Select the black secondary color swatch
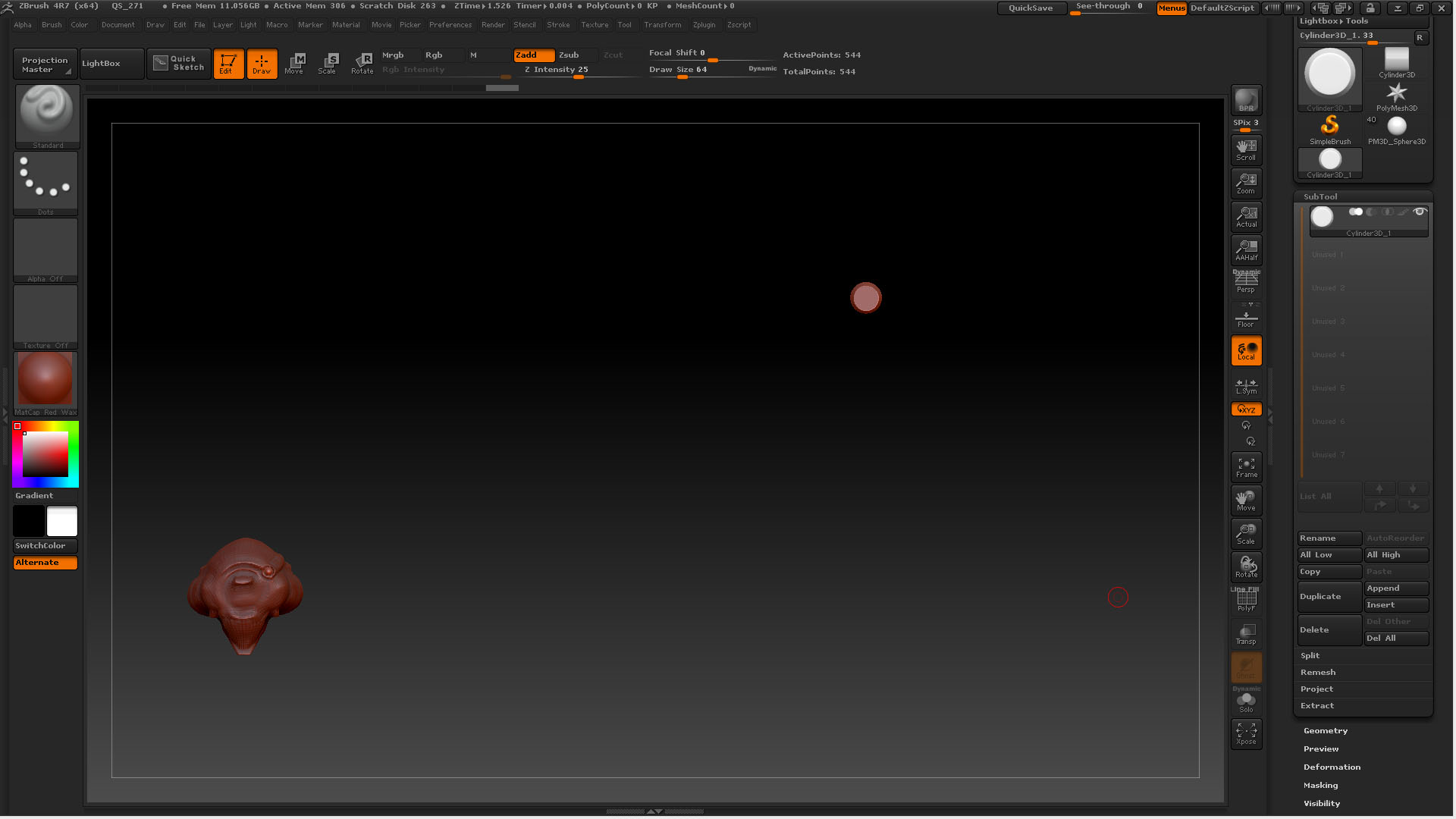 point(29,521)
